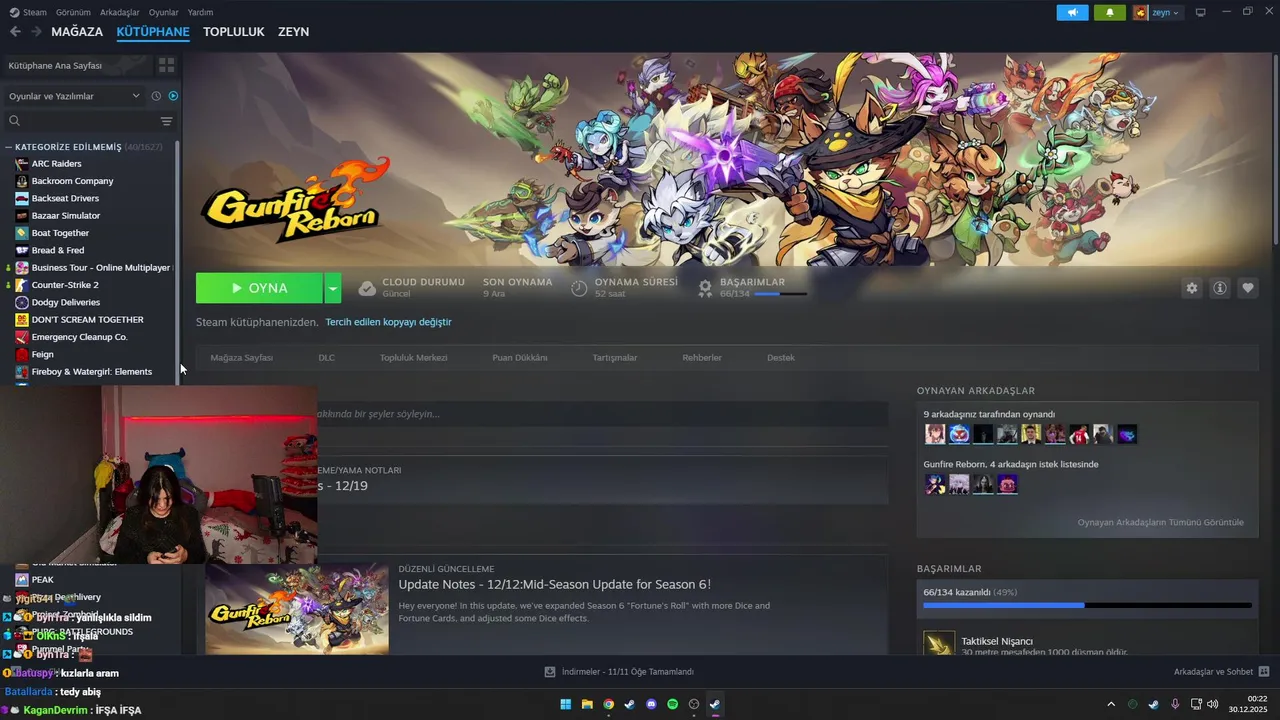The image size is (1280, 720).
Task: Click the OBS Studio taskbar icon
Action: point(693,704)
